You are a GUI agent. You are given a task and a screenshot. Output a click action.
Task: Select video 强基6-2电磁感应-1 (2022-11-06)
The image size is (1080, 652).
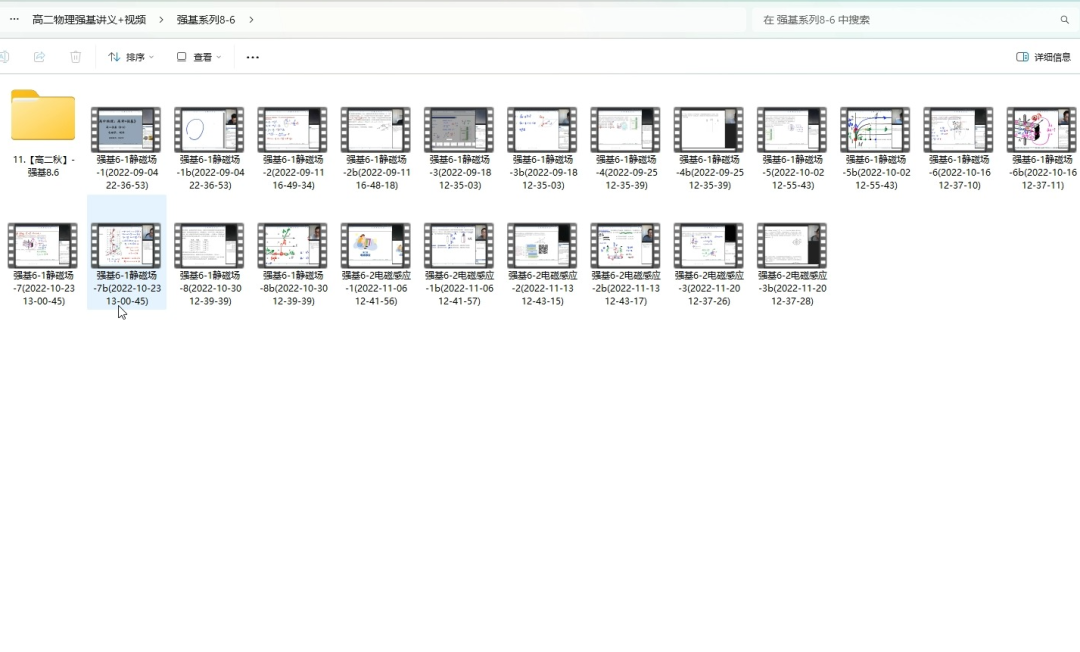pos(375,246)
